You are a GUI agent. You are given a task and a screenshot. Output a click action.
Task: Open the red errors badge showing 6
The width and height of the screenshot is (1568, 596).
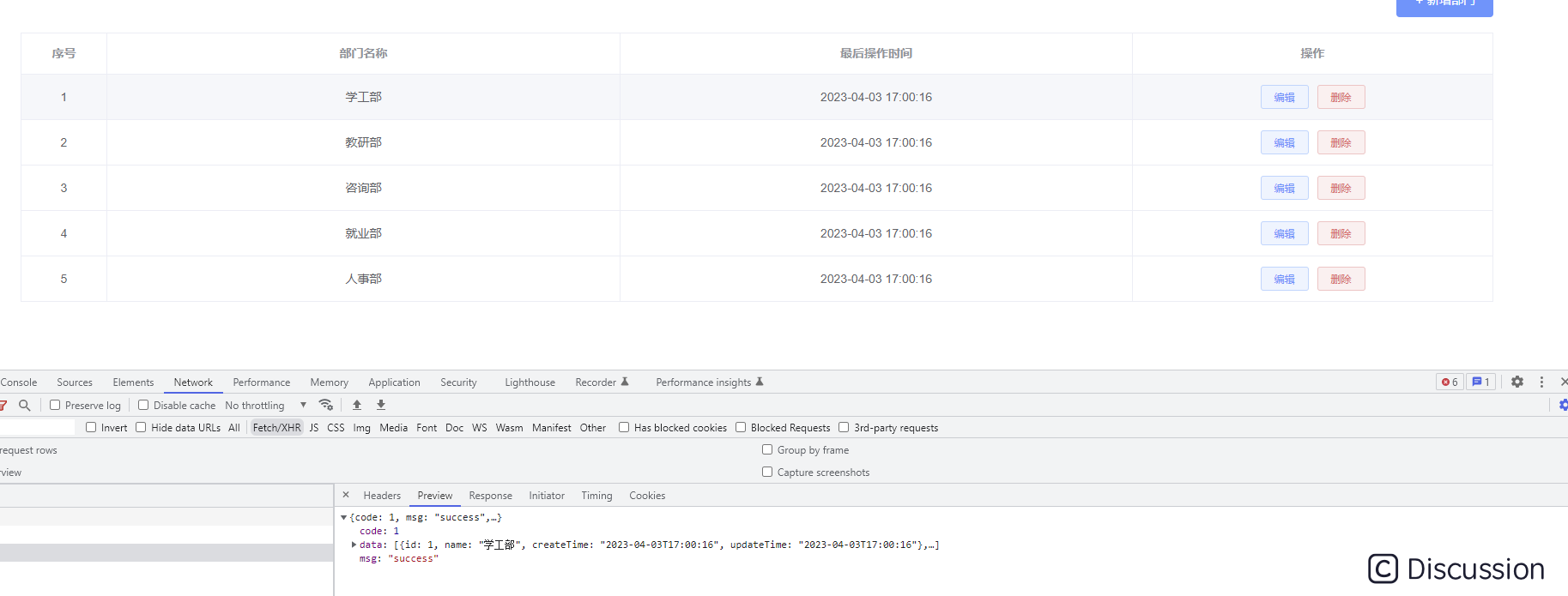pos(1450,382)
